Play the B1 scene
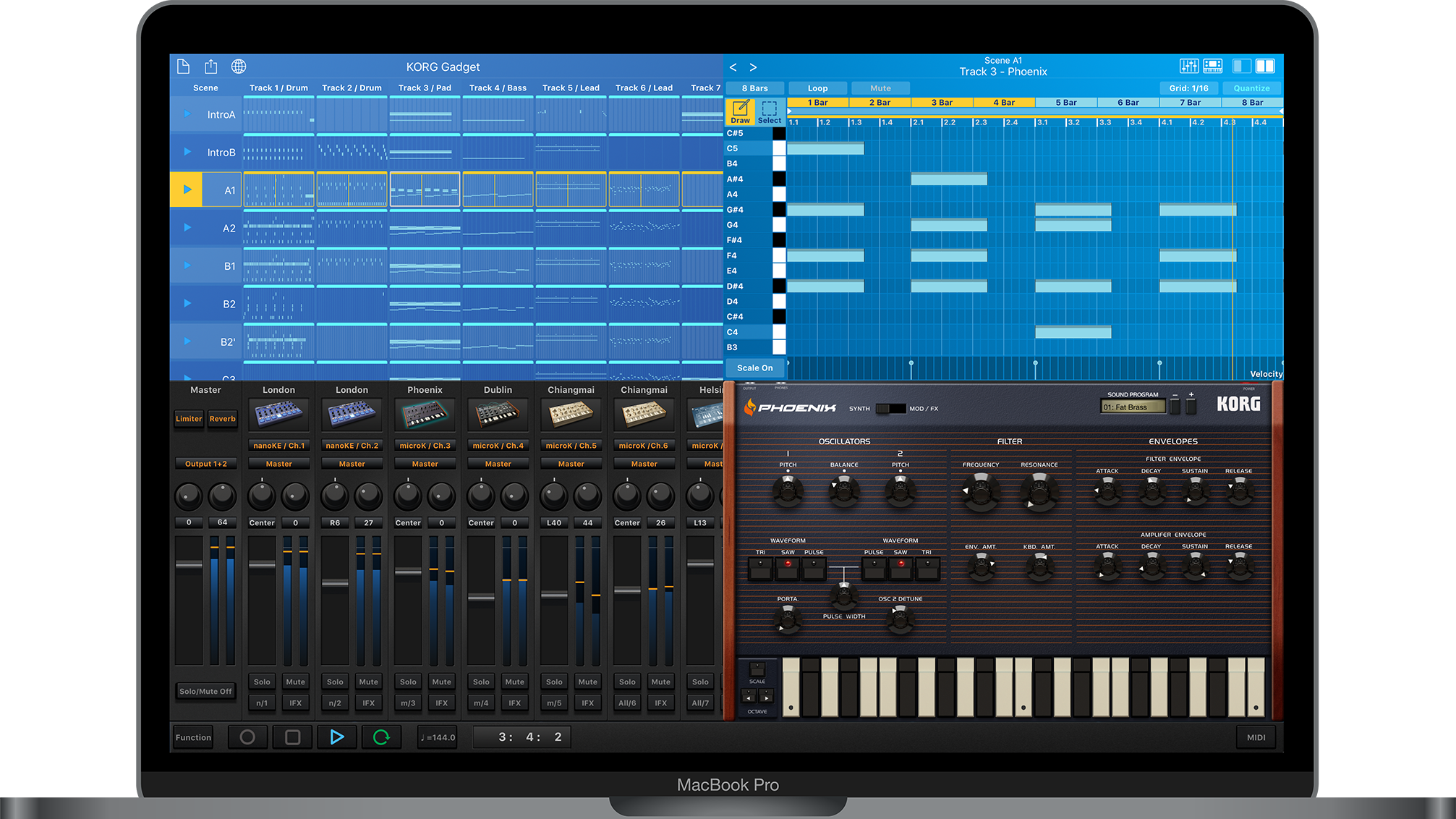The height and width of the screenshot is (819, 1456). (x=187, y=266)
